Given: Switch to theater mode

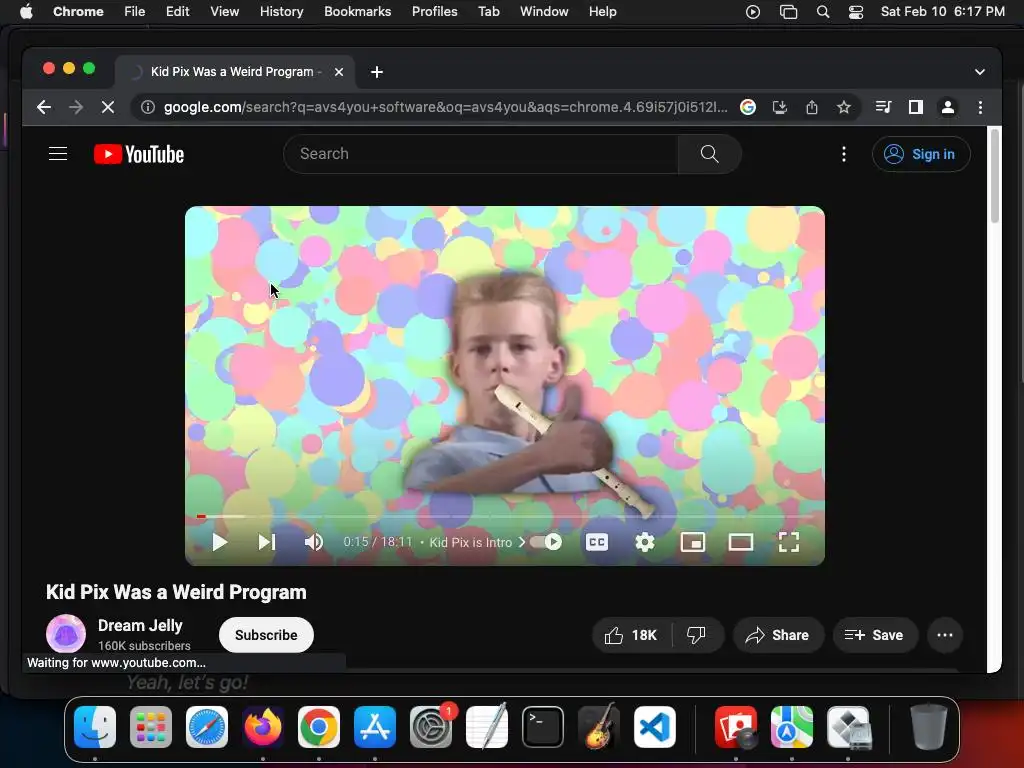Looking at the screenshot, I should pyautogui.click(x=741, y=542).
